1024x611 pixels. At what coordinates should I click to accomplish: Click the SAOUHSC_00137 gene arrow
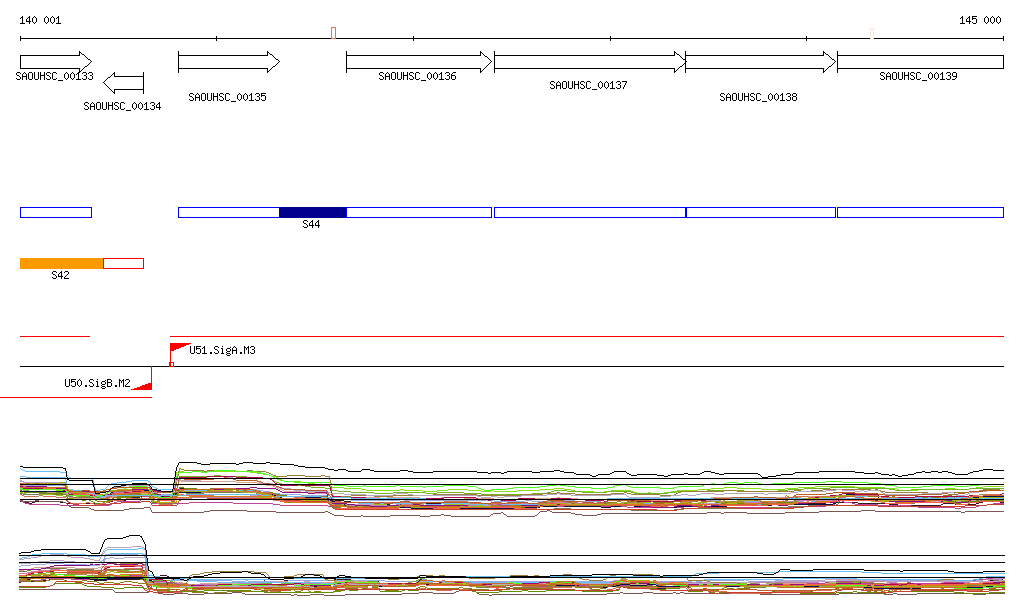pos(590,62)
